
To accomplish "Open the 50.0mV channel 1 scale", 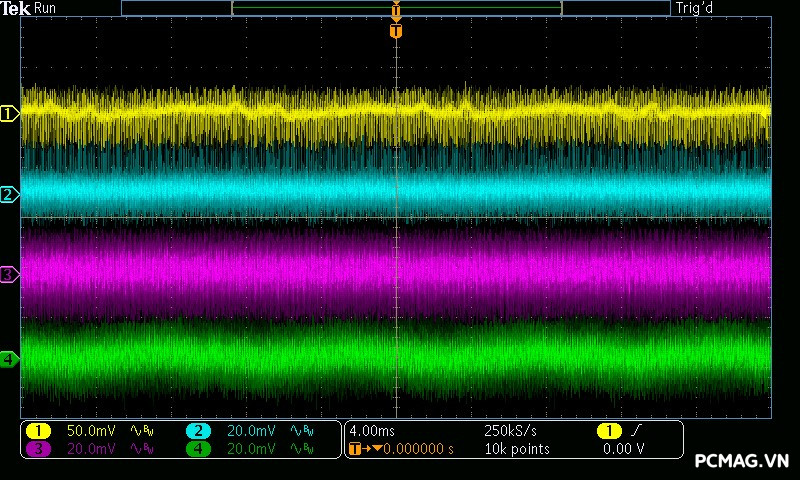I will tap(90, 431).
